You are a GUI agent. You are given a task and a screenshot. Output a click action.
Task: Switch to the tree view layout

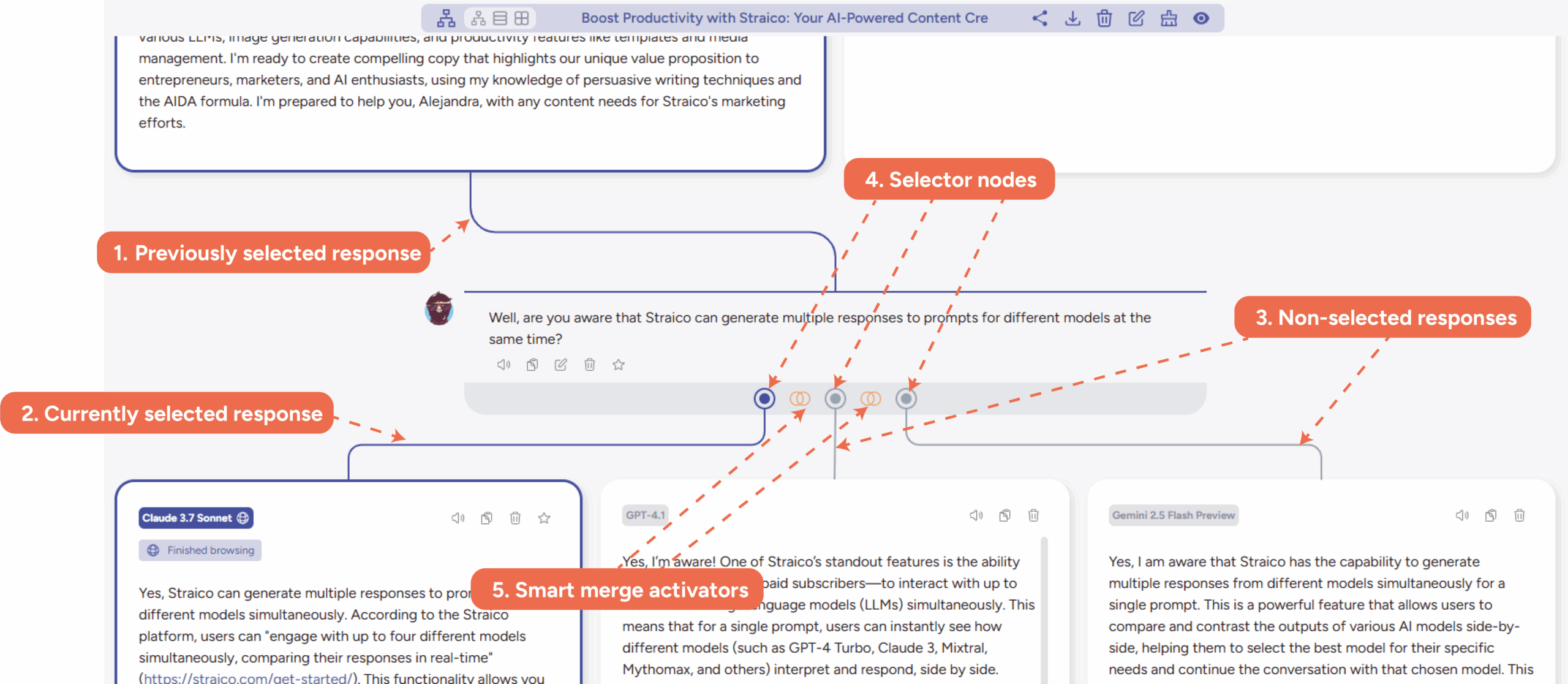point(478,18)
